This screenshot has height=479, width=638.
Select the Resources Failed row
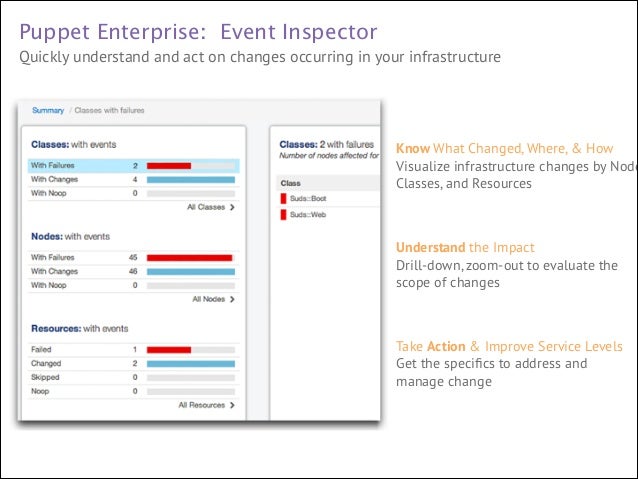133,350
